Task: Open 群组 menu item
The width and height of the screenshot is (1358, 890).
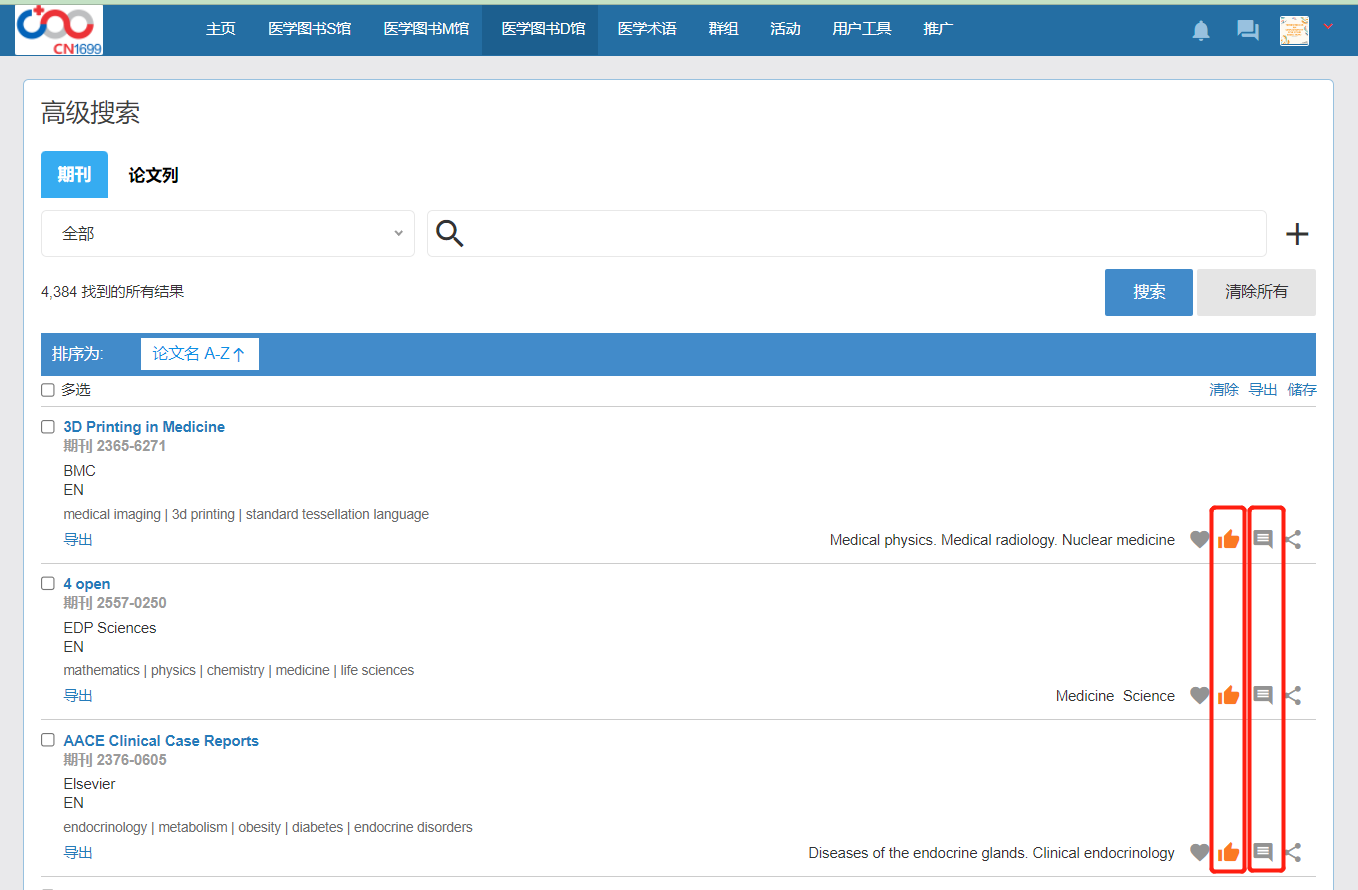Action: (723, 28)
